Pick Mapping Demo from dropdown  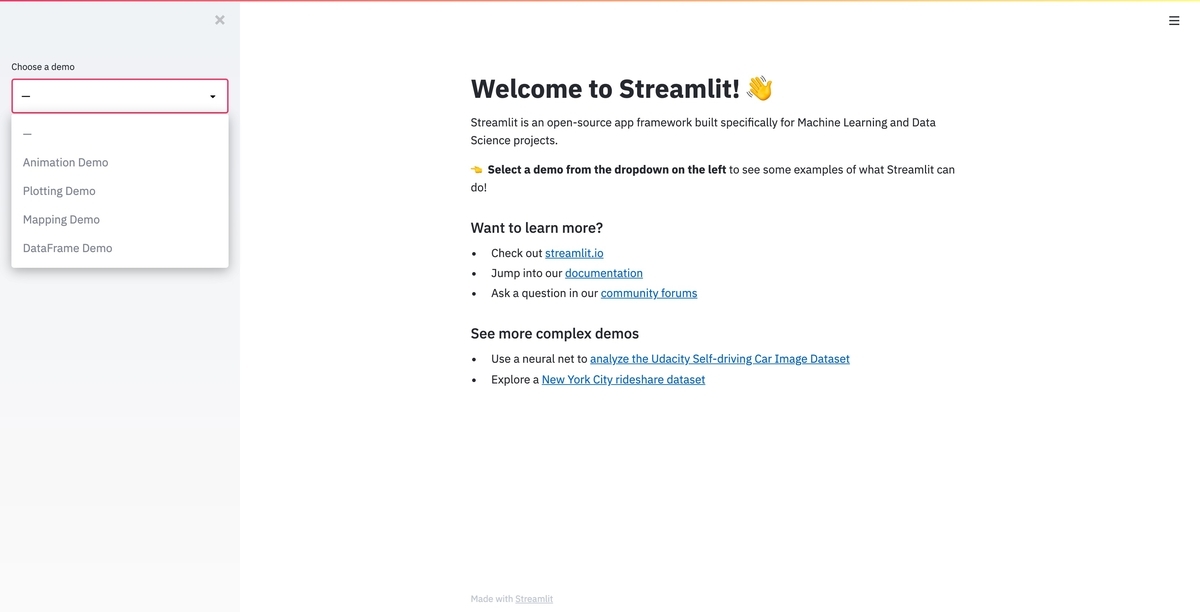(x=120, y=219)
